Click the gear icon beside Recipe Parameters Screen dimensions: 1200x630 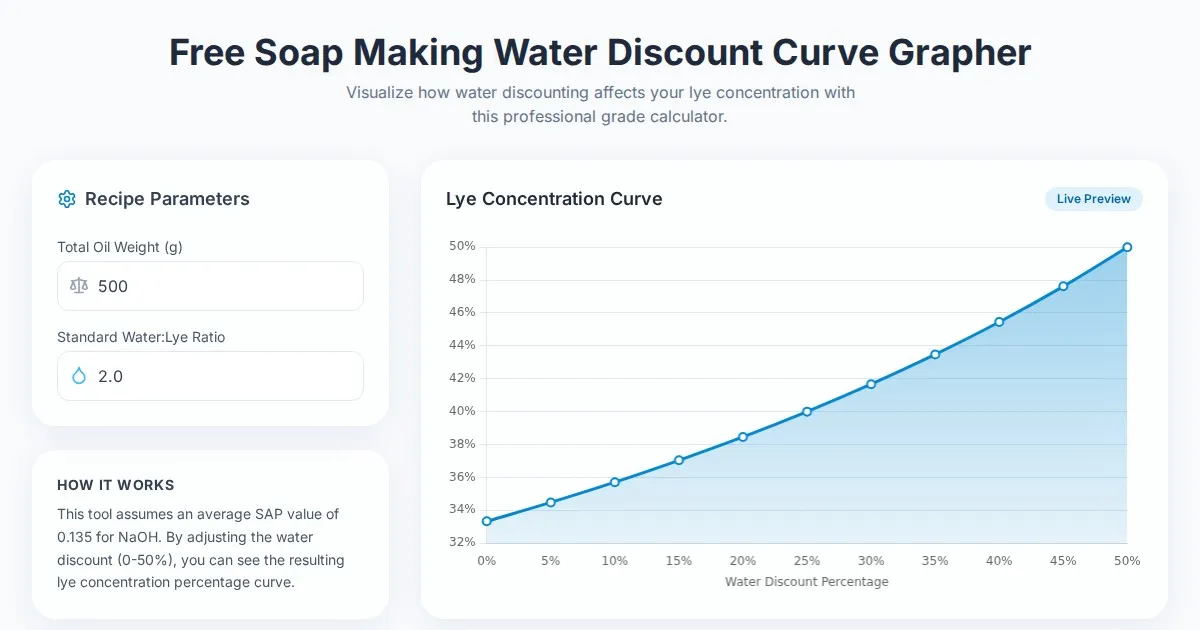(67, 199)
